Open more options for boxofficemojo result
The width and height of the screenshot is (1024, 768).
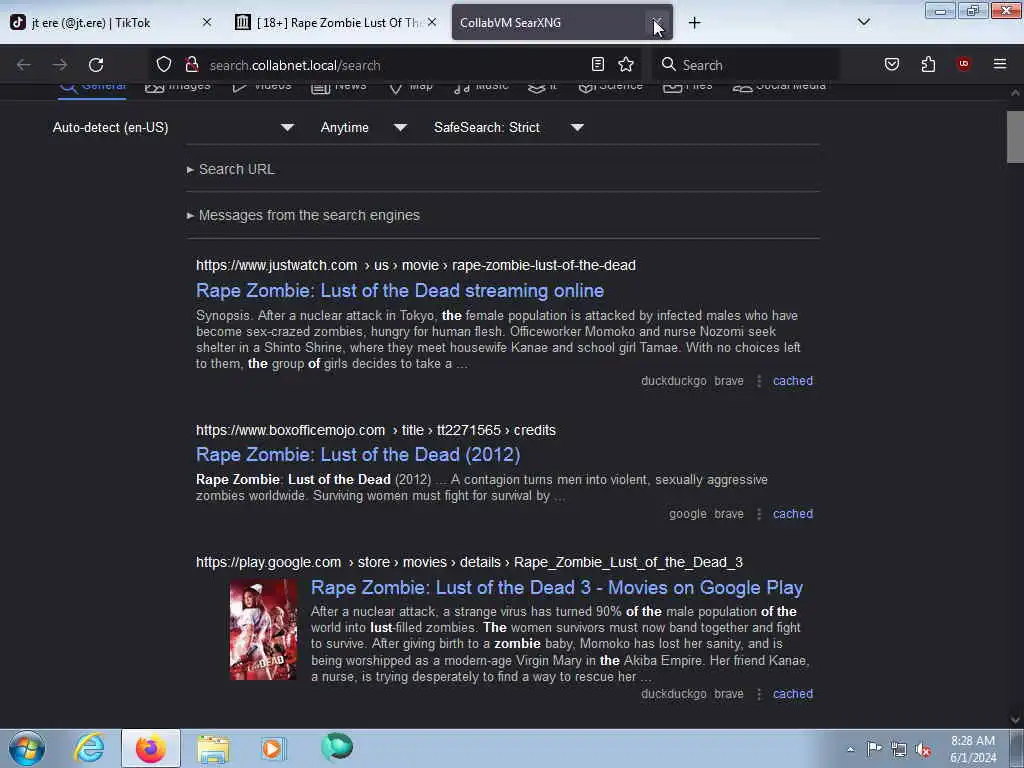pyautogui.click(x=759, y=514)
